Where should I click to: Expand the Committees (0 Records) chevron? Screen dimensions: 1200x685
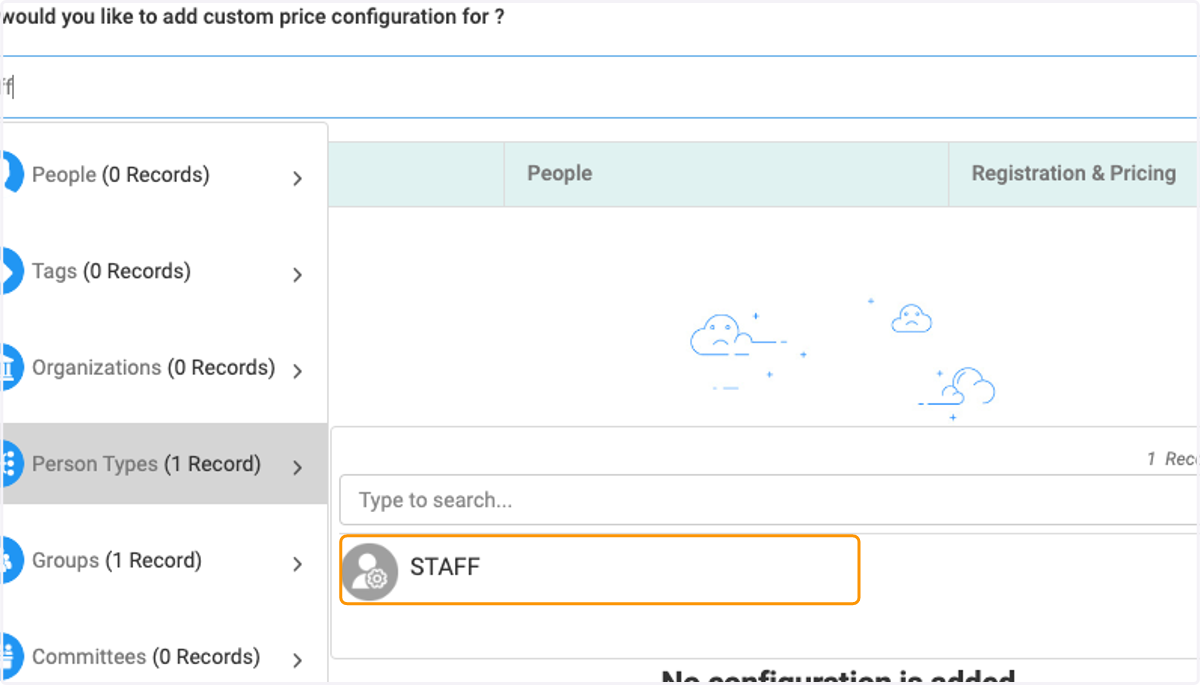click(x=297, y=660)
